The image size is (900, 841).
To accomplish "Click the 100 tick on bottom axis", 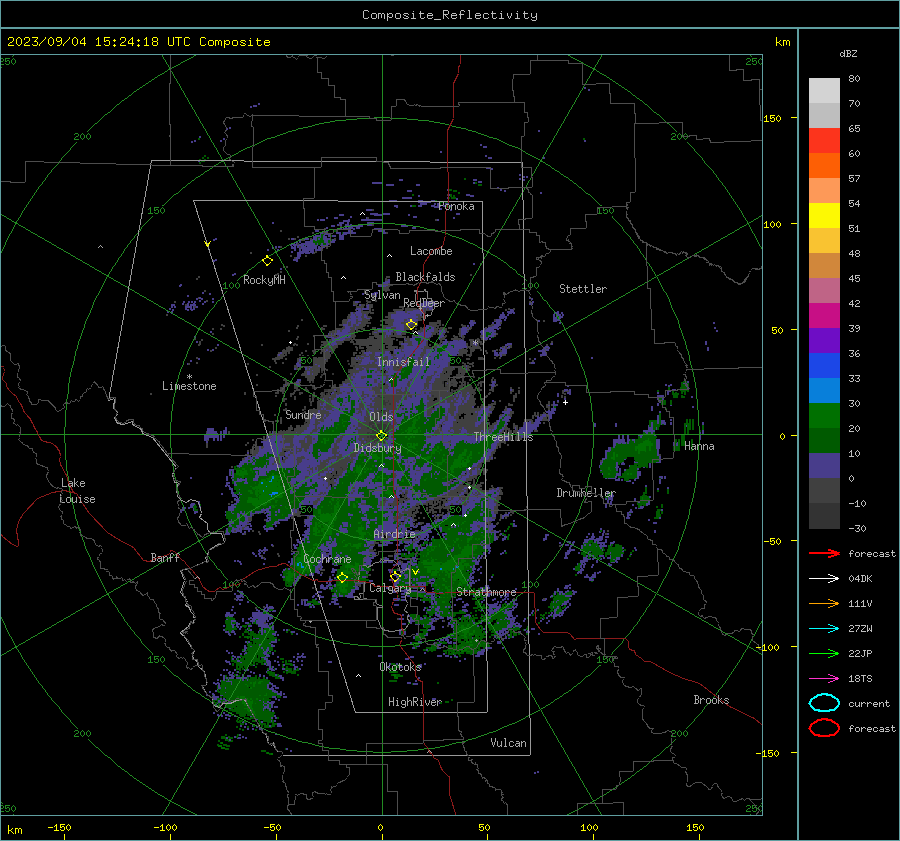I will click(589, 827).
